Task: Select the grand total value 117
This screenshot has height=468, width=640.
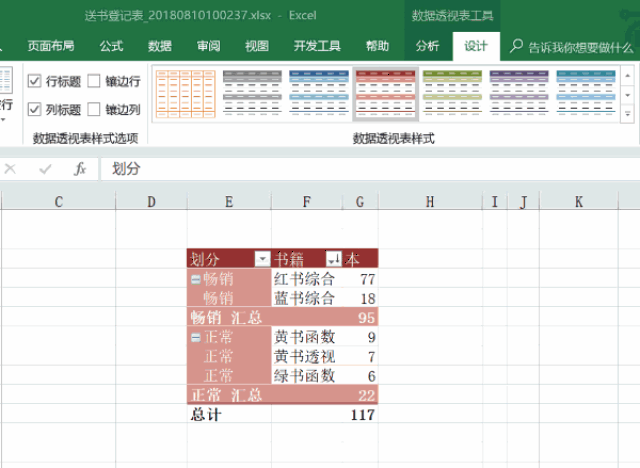Action: point(362,415)
